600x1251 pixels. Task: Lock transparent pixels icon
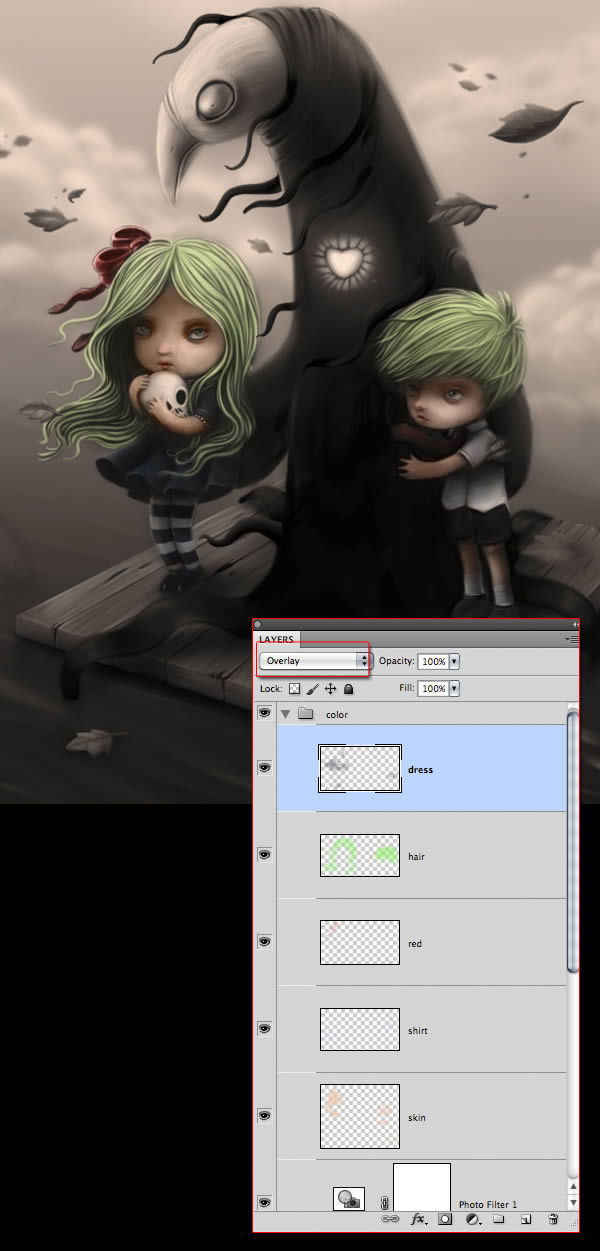coord(295,689)
